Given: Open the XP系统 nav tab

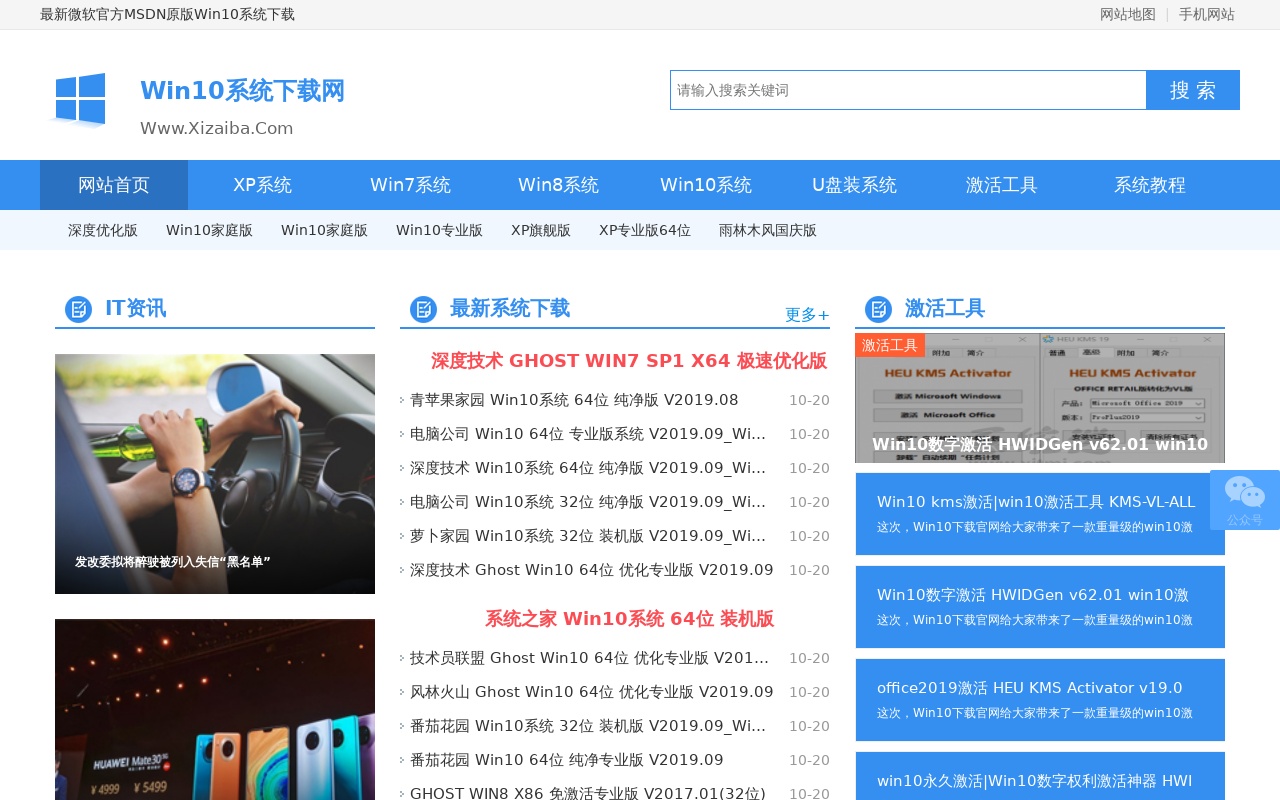Looking at the screenshot, I should coord(262,185).
